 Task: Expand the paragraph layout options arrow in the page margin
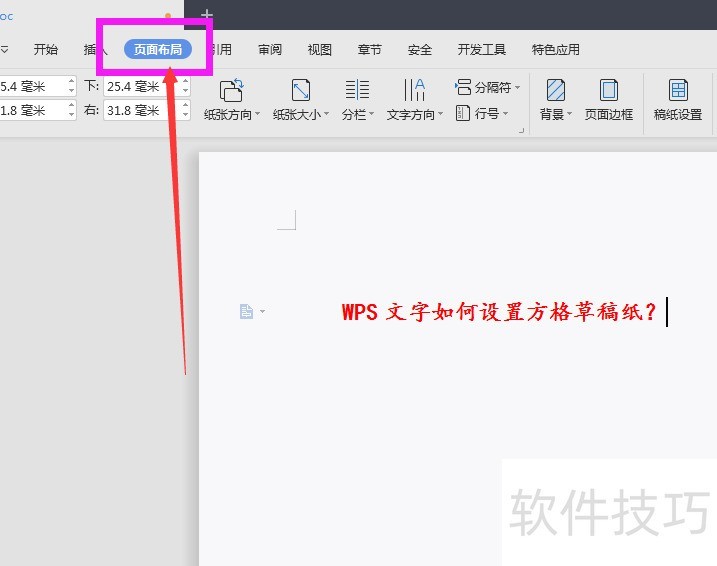[x=262, y=311]
